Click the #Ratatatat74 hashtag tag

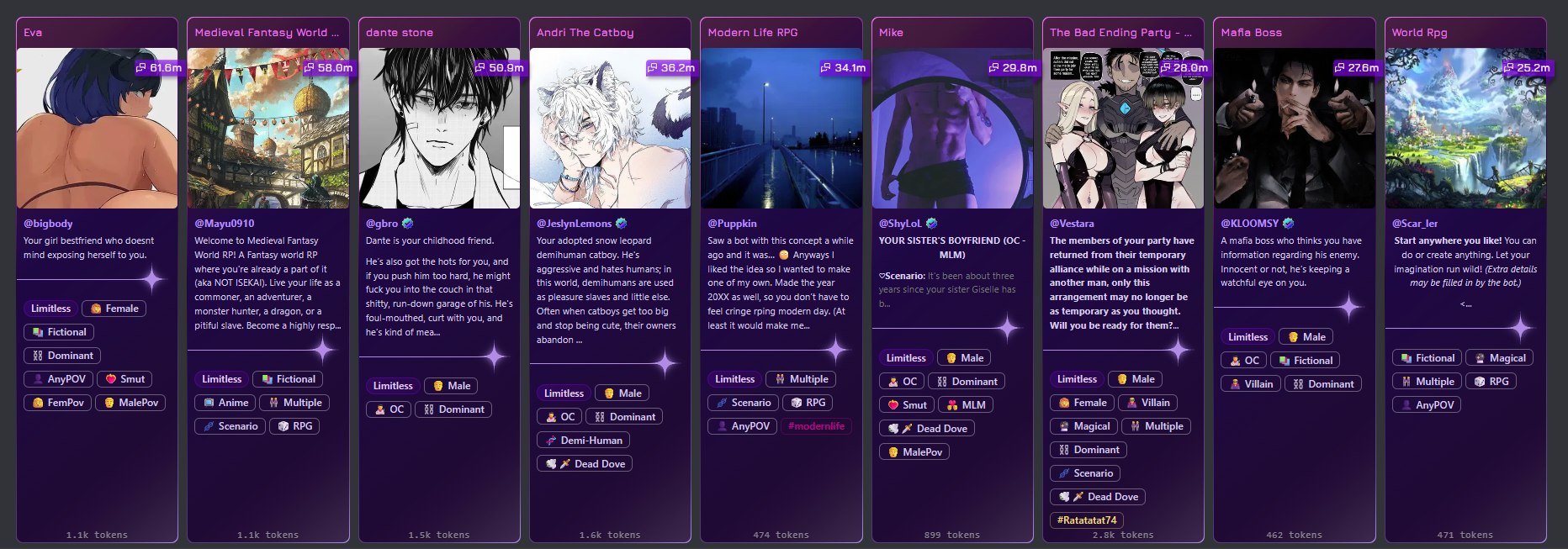coord(1087,520)
